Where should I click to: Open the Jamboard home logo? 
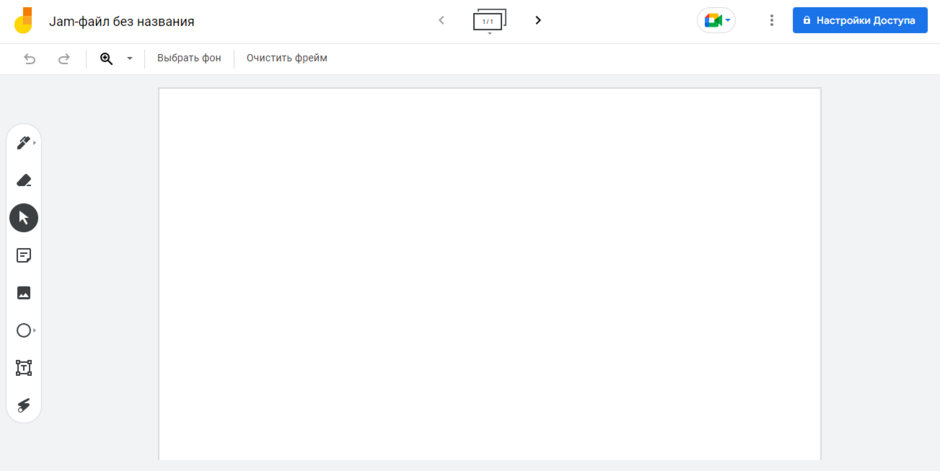[24, 20]
